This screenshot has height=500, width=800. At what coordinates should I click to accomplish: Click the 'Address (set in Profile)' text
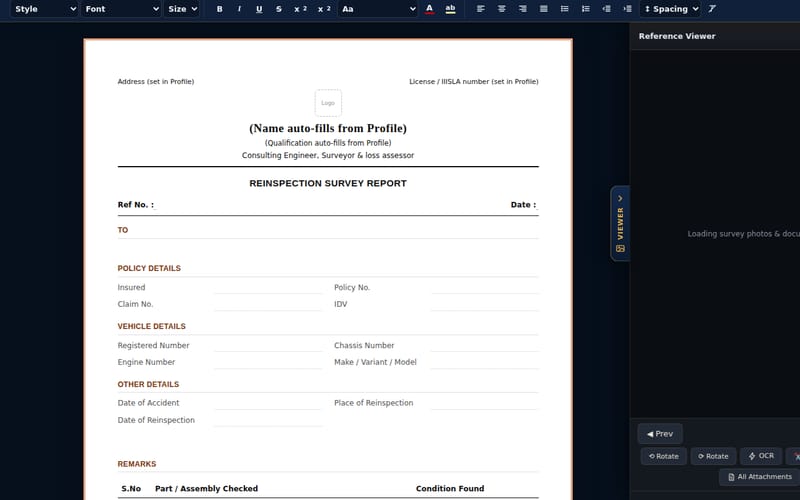tap(156, 82)
